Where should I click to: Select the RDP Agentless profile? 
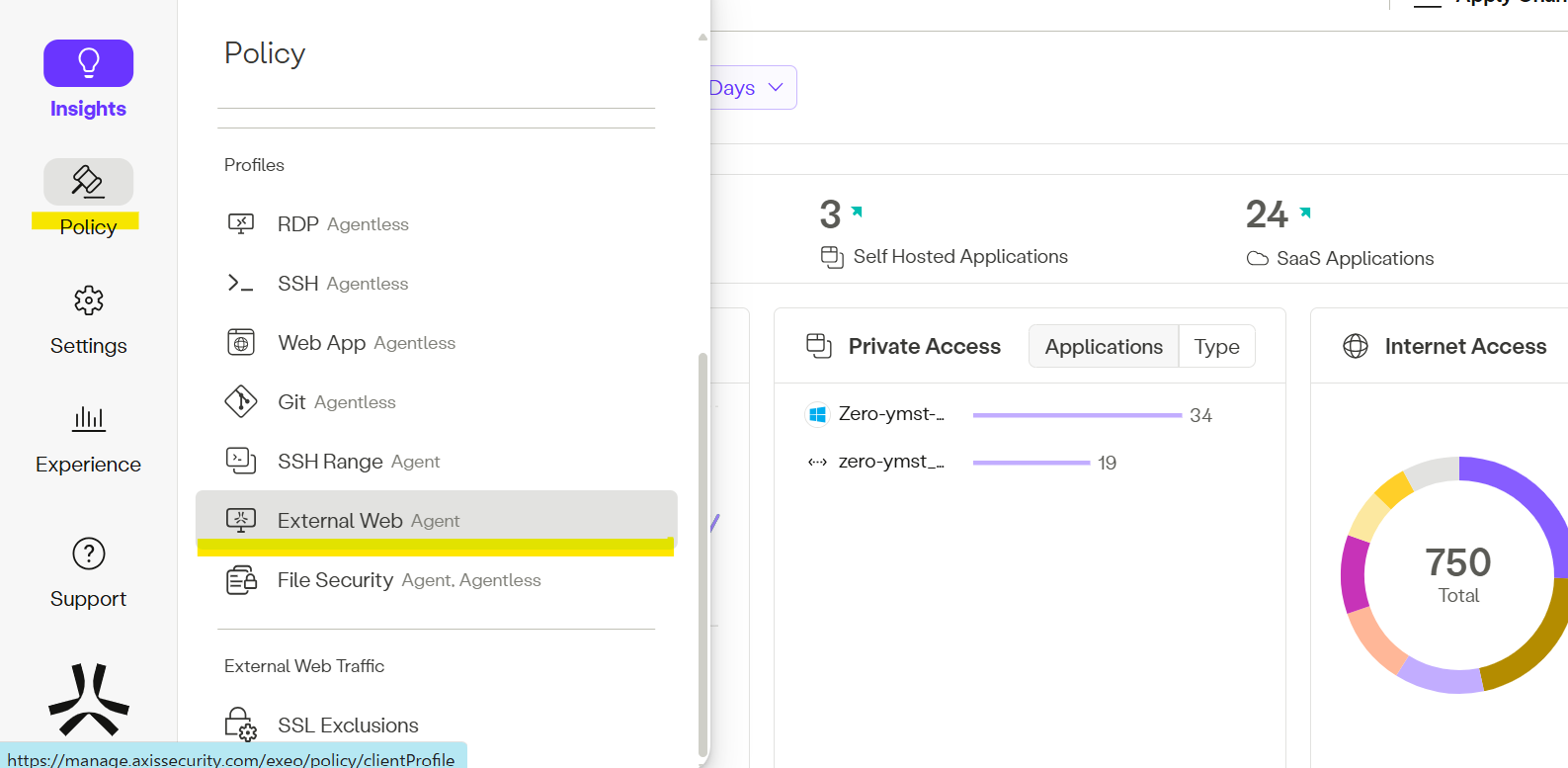(342, 224)
